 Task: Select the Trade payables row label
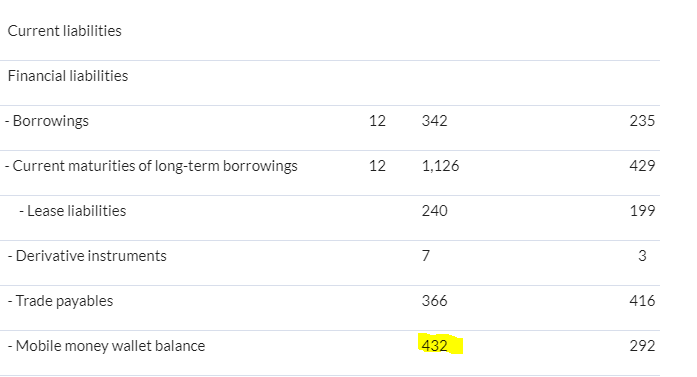tap(60, 301)
